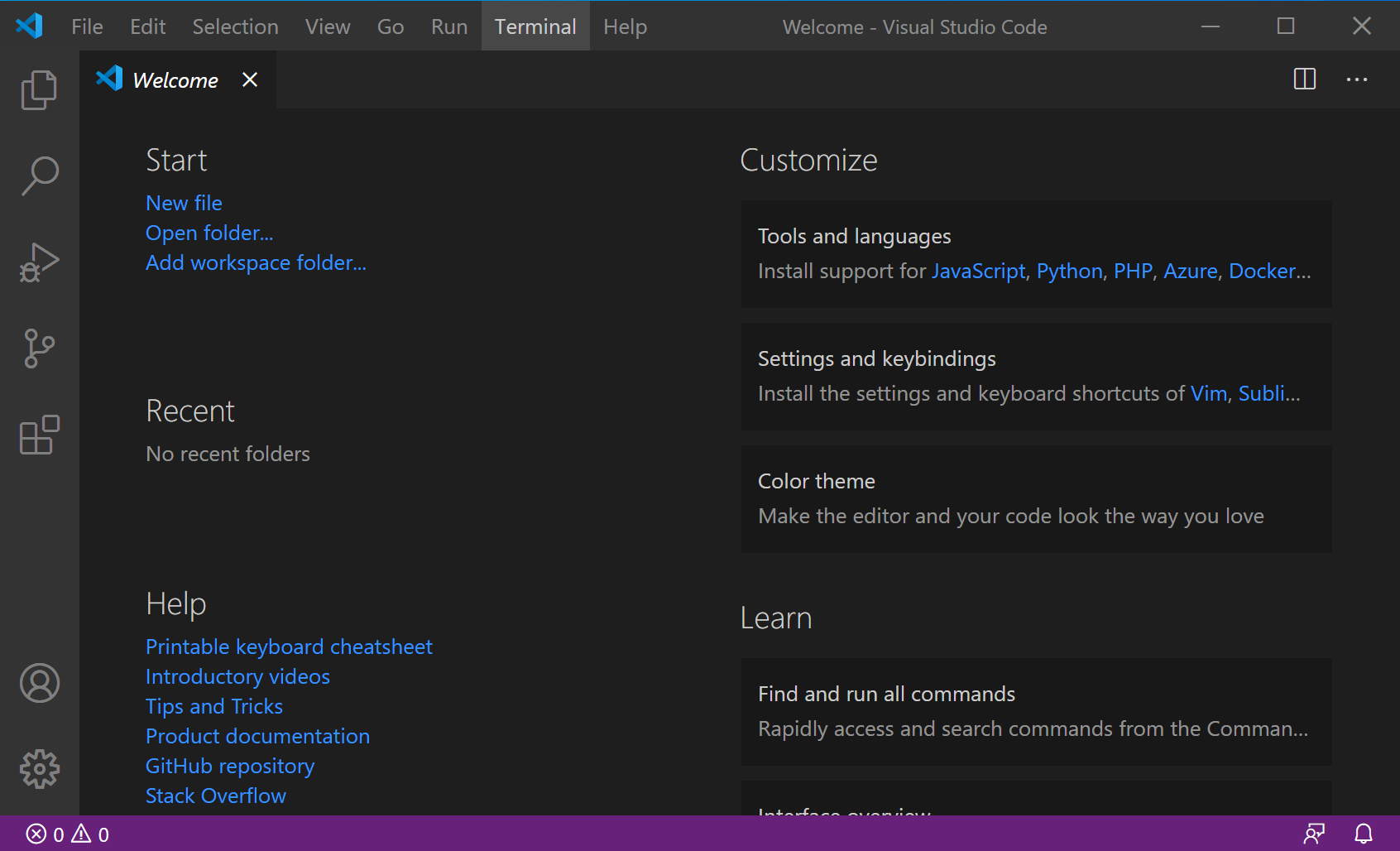
Task: View errors and warnings in status bar
Action: click(x=66, y=834)
